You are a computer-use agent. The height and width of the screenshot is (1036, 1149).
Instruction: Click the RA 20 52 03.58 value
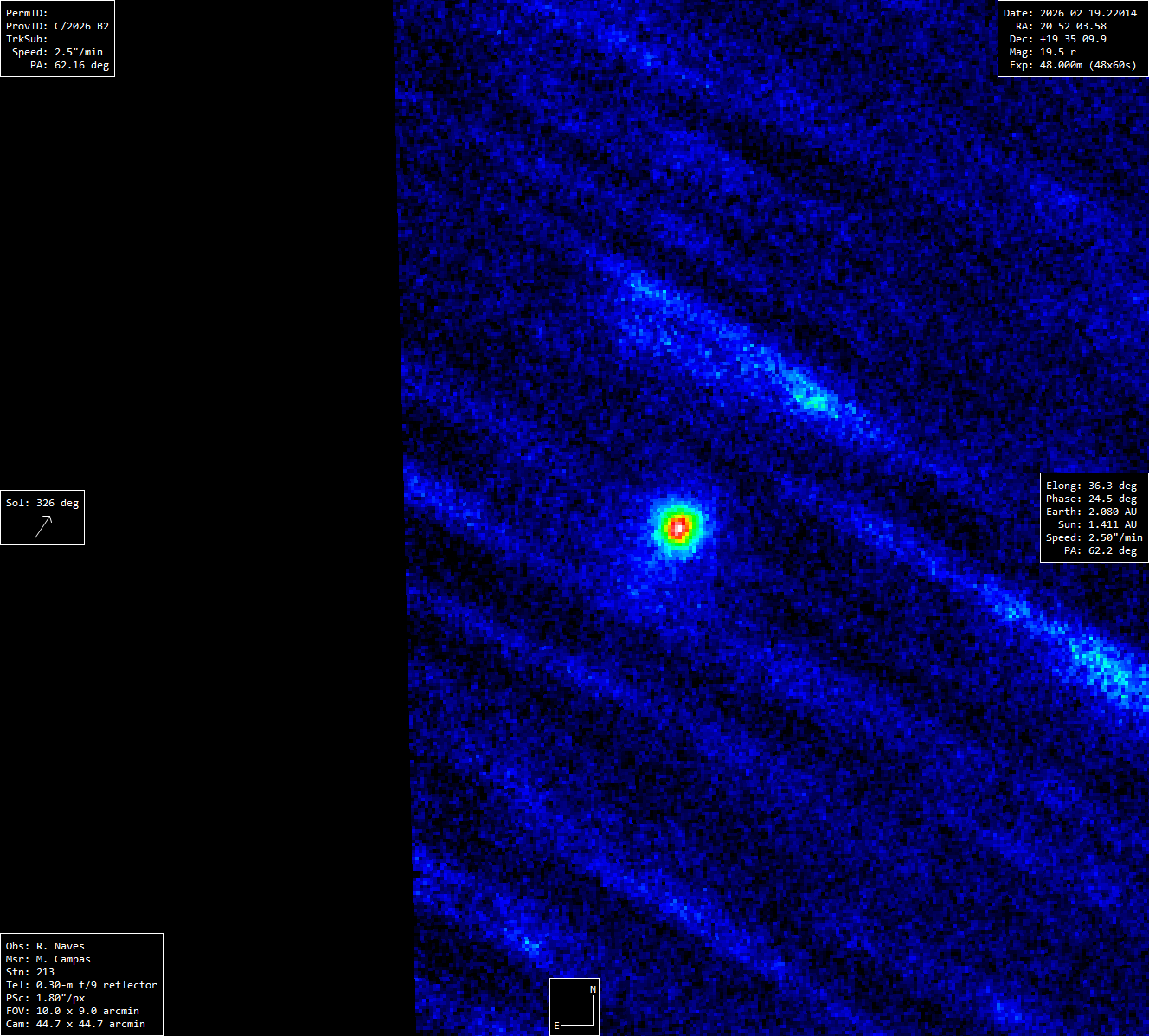1073,26
